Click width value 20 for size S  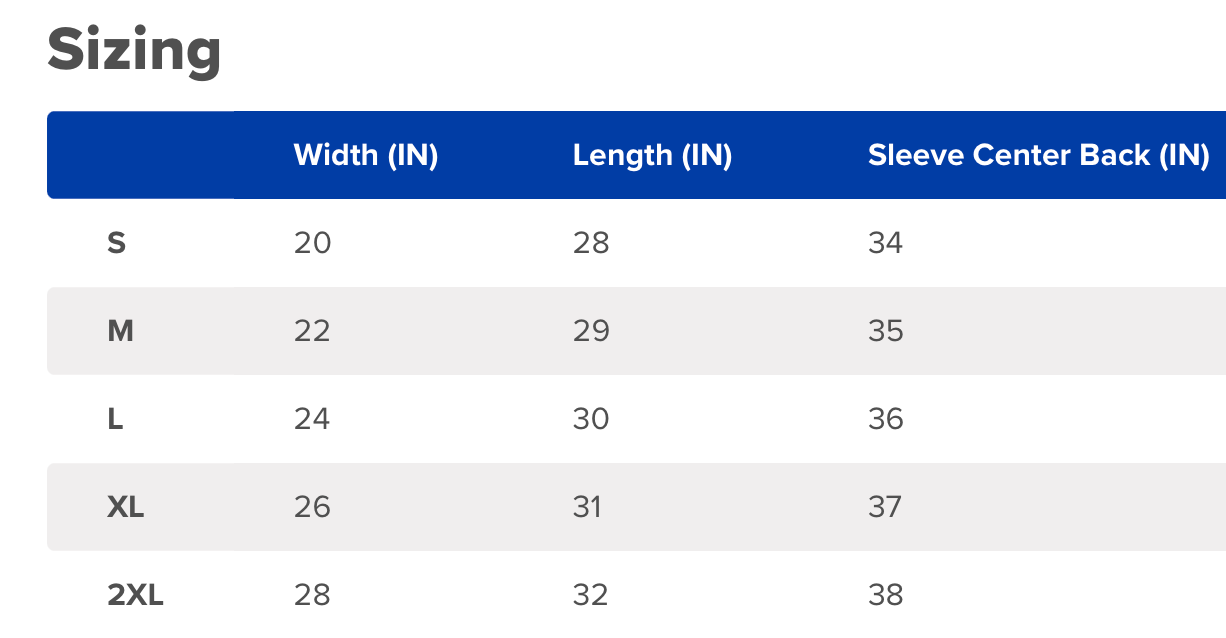point(312,243)
